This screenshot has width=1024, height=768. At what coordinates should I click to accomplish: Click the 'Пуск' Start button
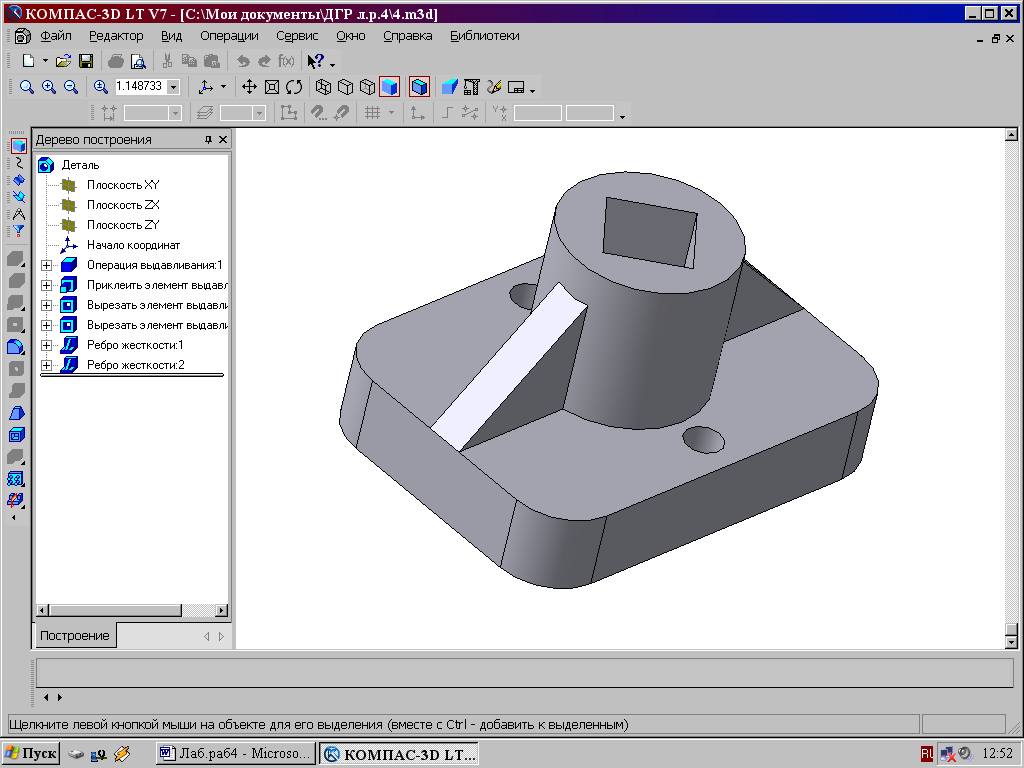coord(31,753)
